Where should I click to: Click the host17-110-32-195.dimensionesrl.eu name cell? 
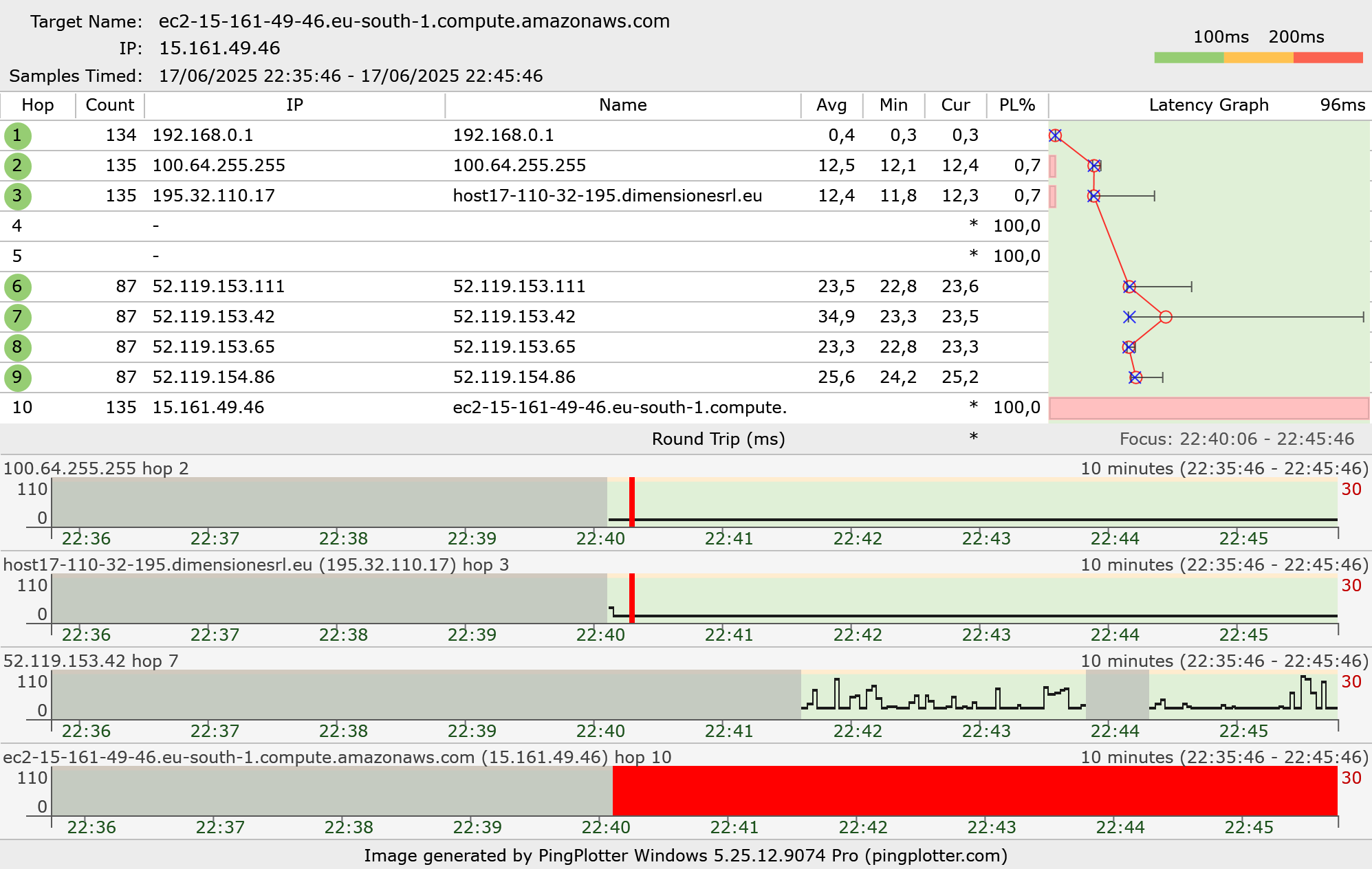pos(607,196)
